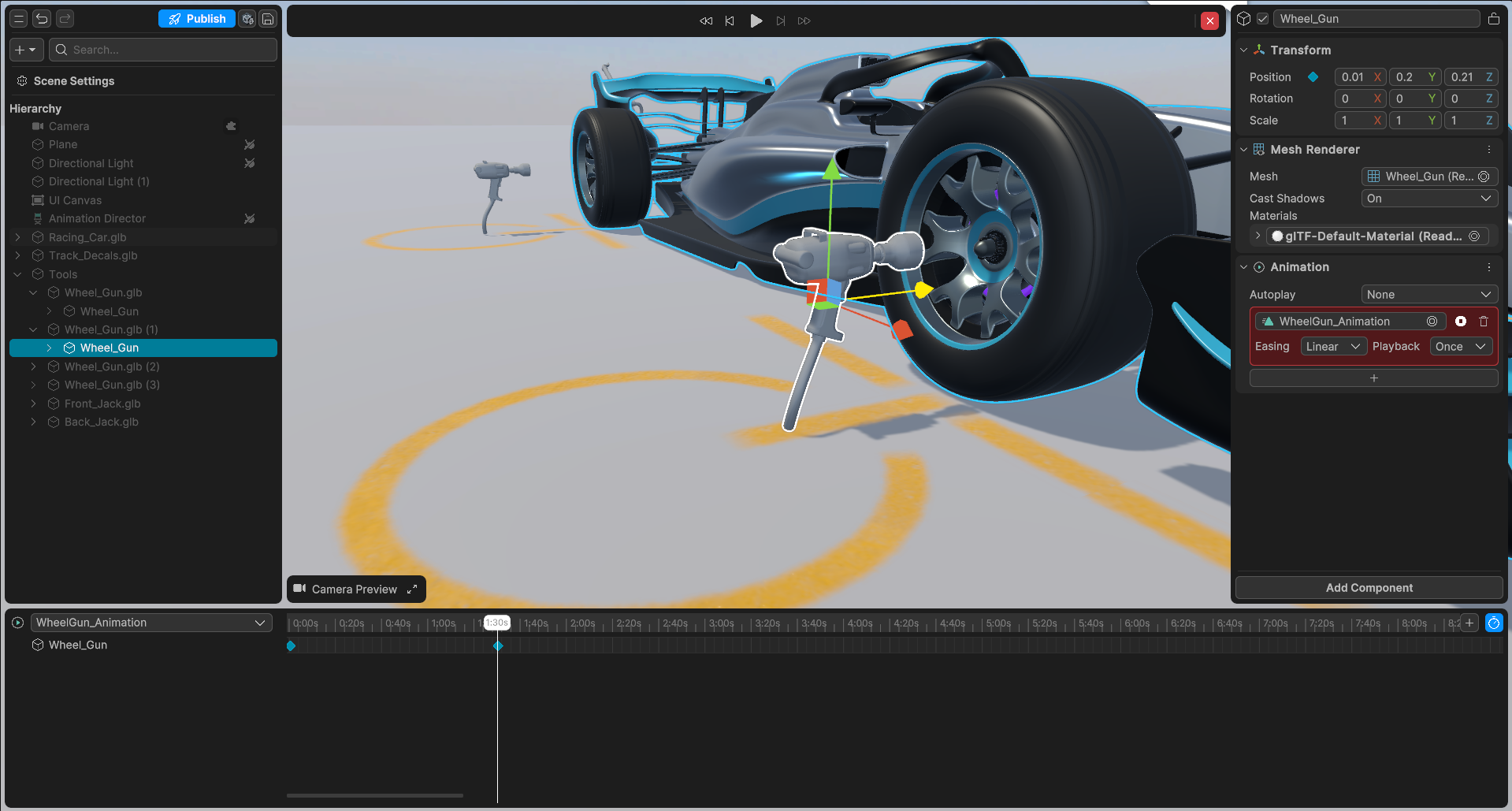Toggle visibility of Directional Light

click(x=249, y=163)
